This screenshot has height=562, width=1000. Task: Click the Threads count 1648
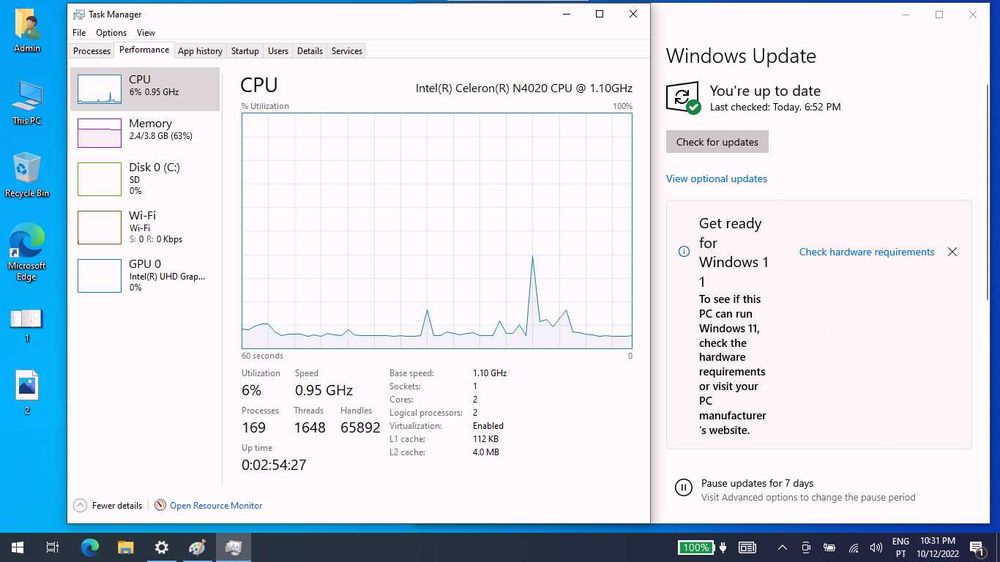pyautogui.click(x=309, y=427)
